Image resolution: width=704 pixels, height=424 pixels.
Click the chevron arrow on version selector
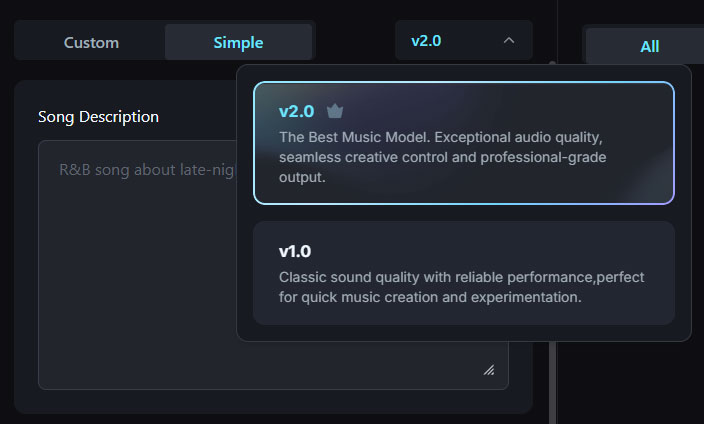click(509, 41)
